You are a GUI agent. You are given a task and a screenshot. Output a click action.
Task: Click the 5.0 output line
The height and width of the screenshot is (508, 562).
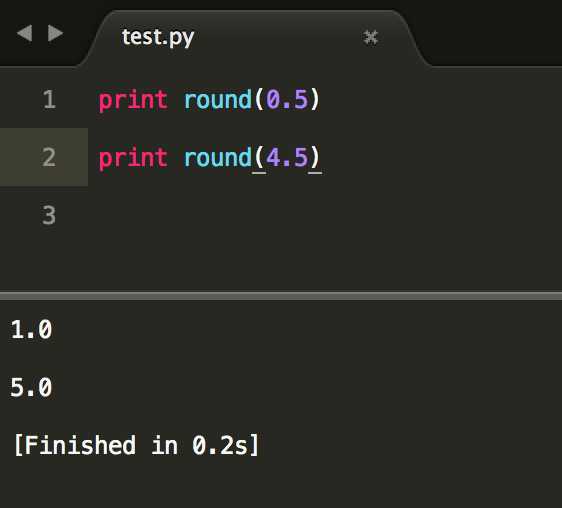click(x=32, y=388)
